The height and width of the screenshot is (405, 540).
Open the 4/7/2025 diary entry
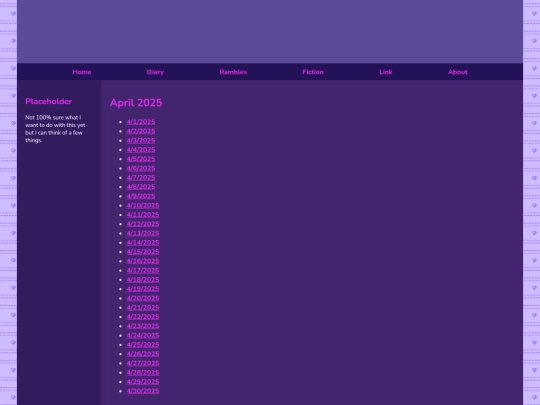pos(141,178)
